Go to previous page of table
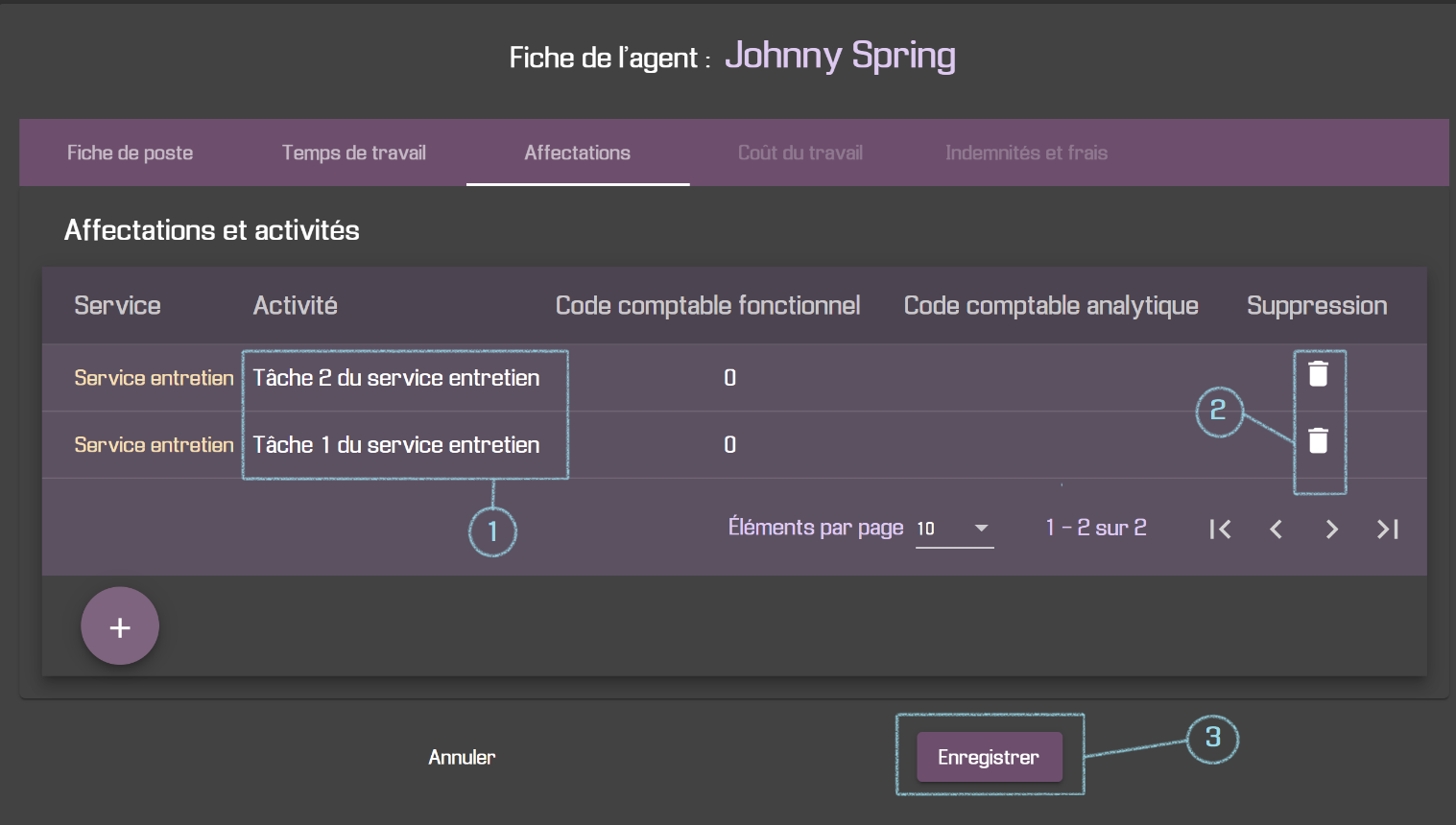This screenshot has width=1456, height=825. click(x=1276, y=529)
